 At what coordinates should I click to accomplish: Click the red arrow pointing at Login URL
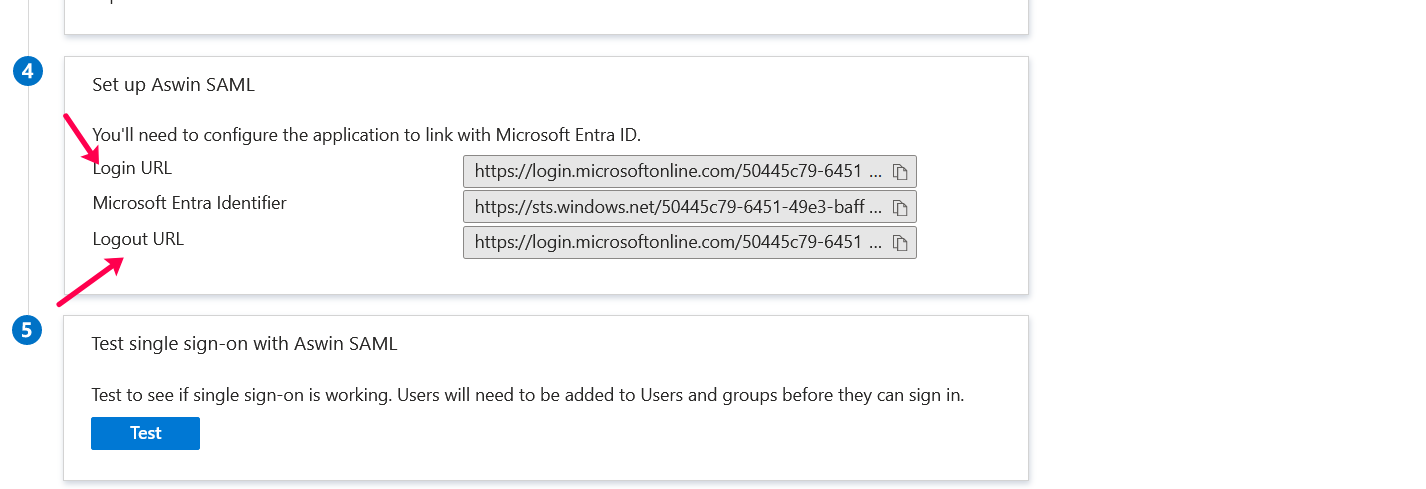[81, 138]
